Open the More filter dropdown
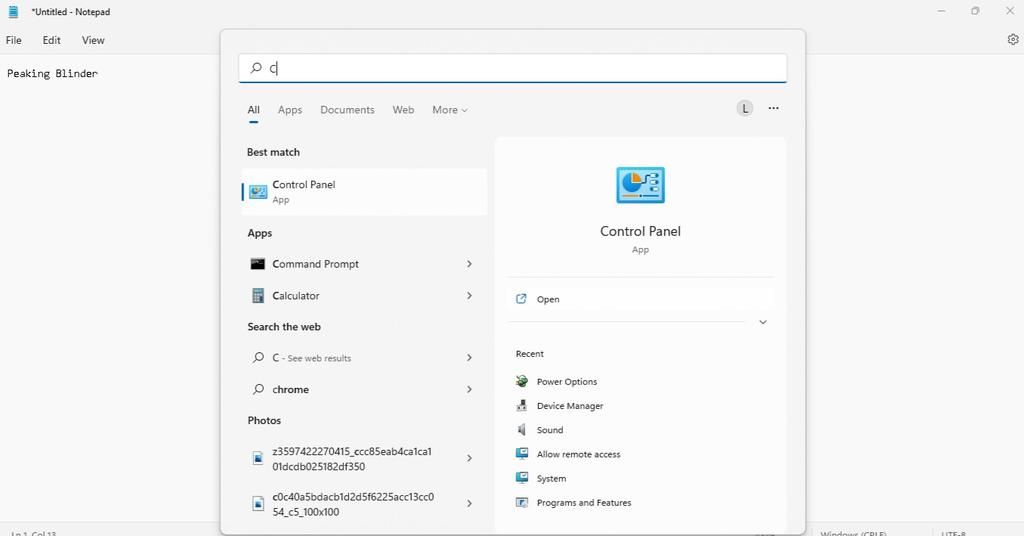Screen dimensions: 1024x536 pos(449,110)
